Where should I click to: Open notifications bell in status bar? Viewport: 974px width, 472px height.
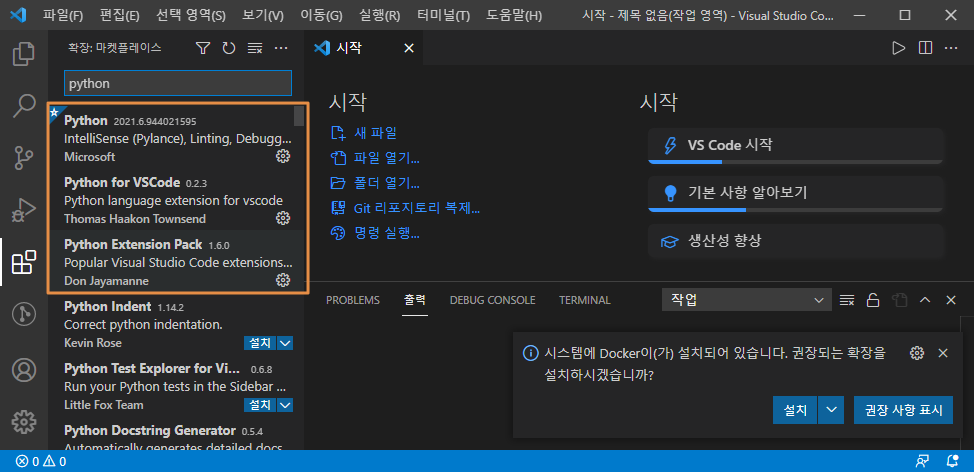pyautogui.click(x=952, y=461)
